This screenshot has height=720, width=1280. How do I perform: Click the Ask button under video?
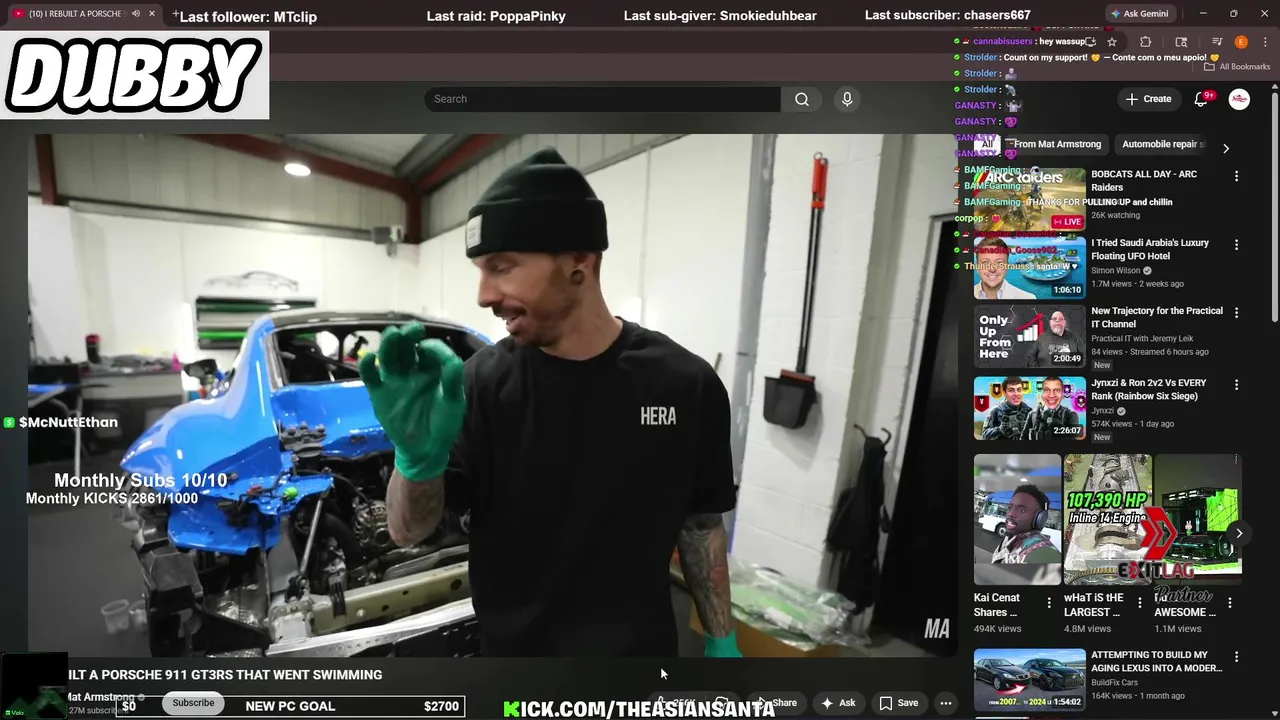point(838,703)
